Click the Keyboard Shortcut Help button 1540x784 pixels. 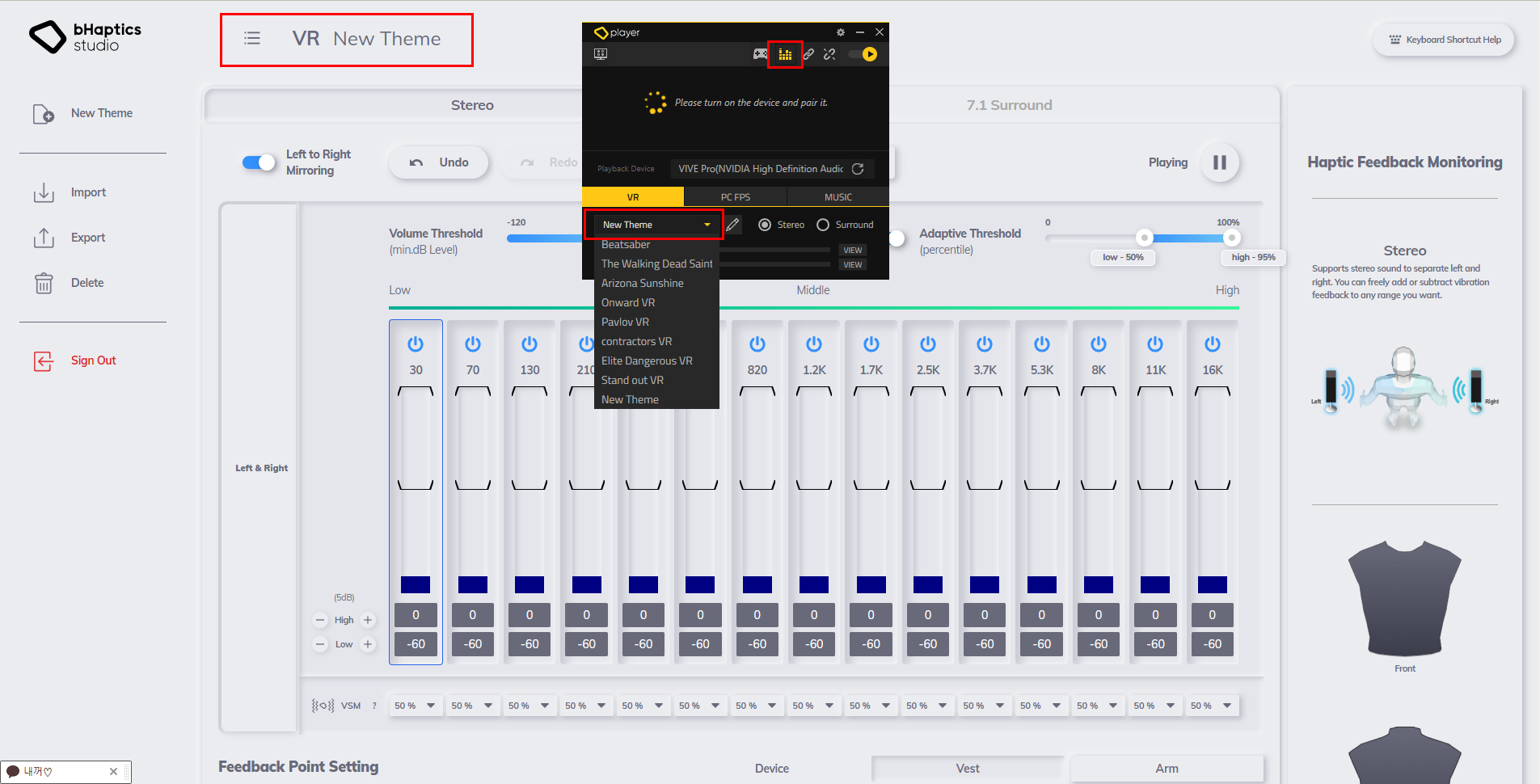pyautogui.click(x=1442, y=39)
